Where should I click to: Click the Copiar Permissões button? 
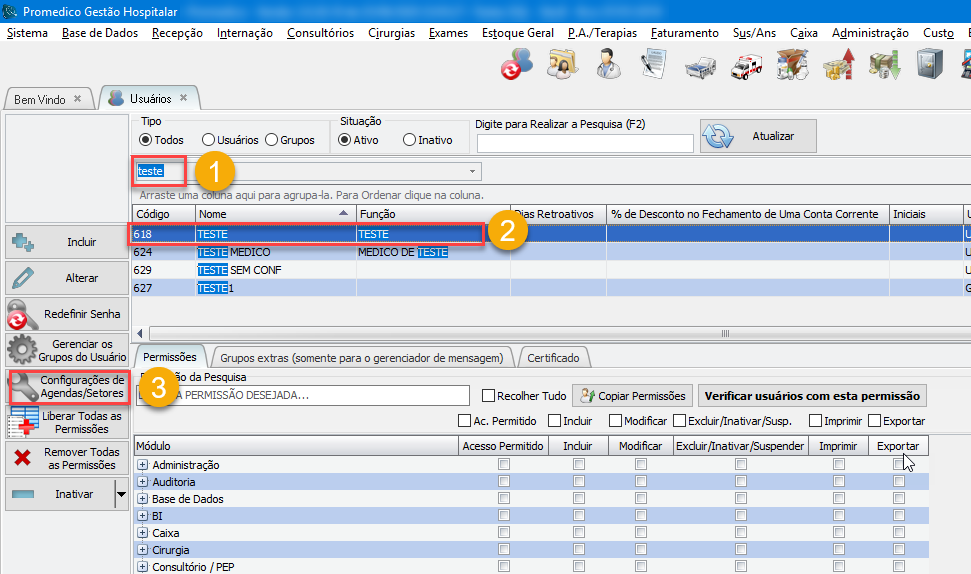633,396
